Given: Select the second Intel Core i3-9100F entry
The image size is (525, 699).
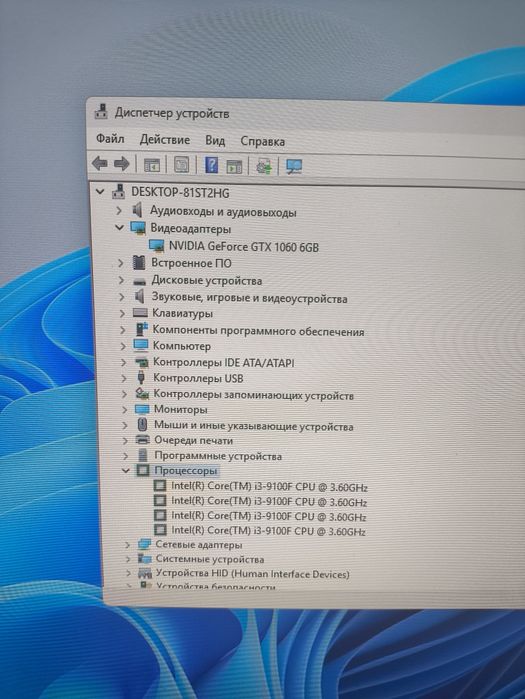Looking at the screenshot, I should coord(269,502).
